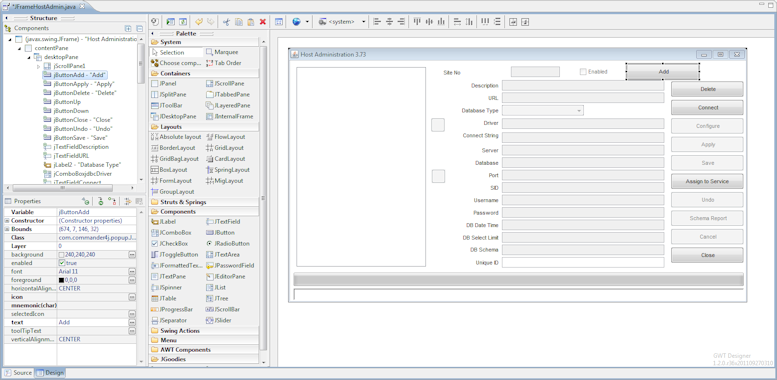Image resolution: width=777 pixels, height=380 pixels.
Task: Collapse the contentPane tree node
Action: click(20, 48)
